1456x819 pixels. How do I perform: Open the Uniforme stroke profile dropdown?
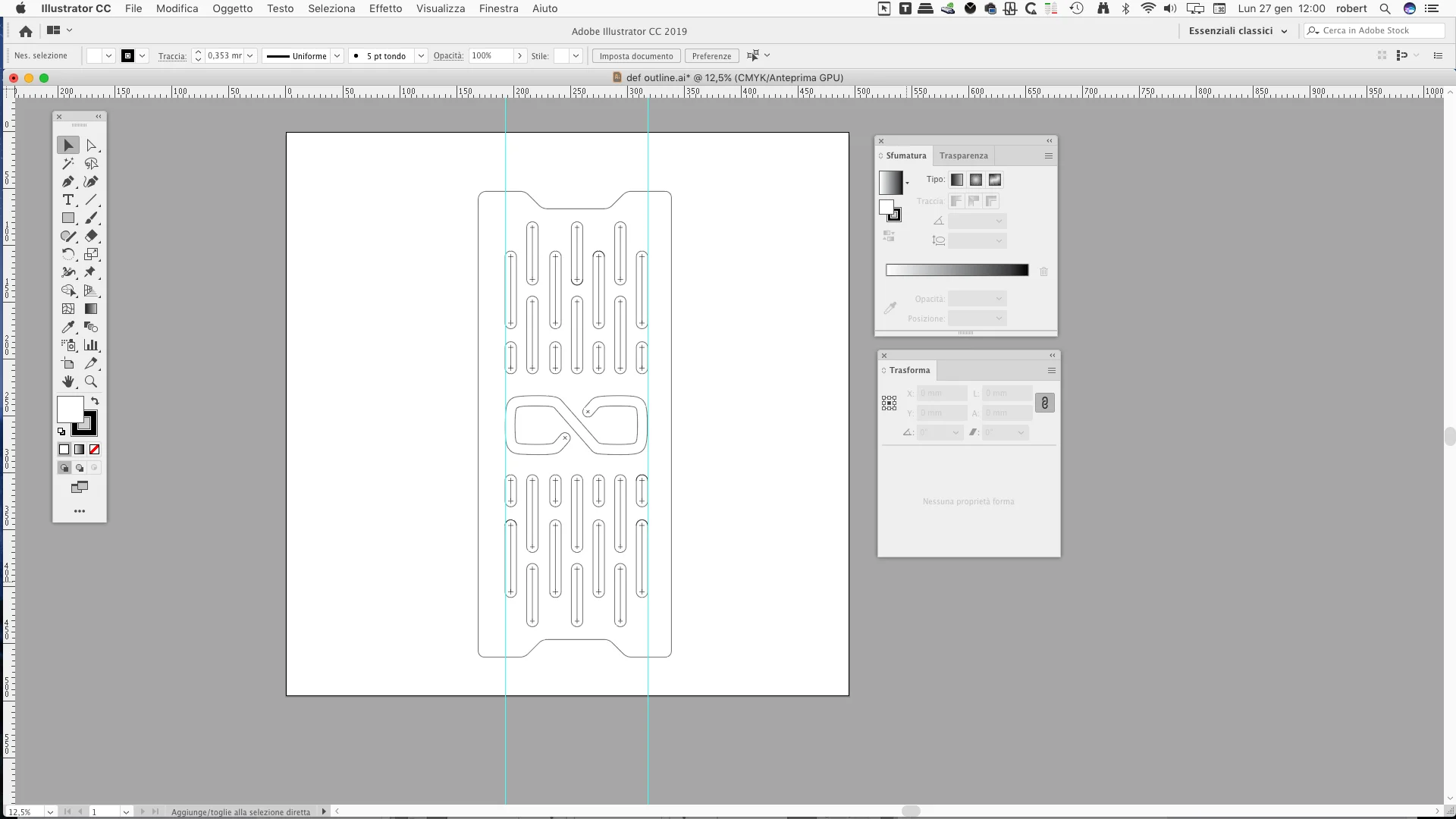337,56
